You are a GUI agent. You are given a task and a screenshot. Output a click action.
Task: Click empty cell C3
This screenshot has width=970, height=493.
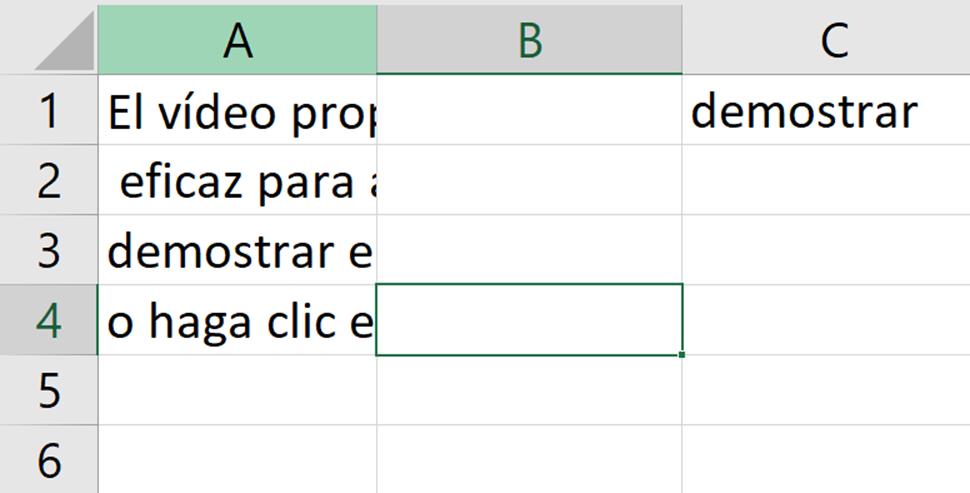tap(826, 250)
